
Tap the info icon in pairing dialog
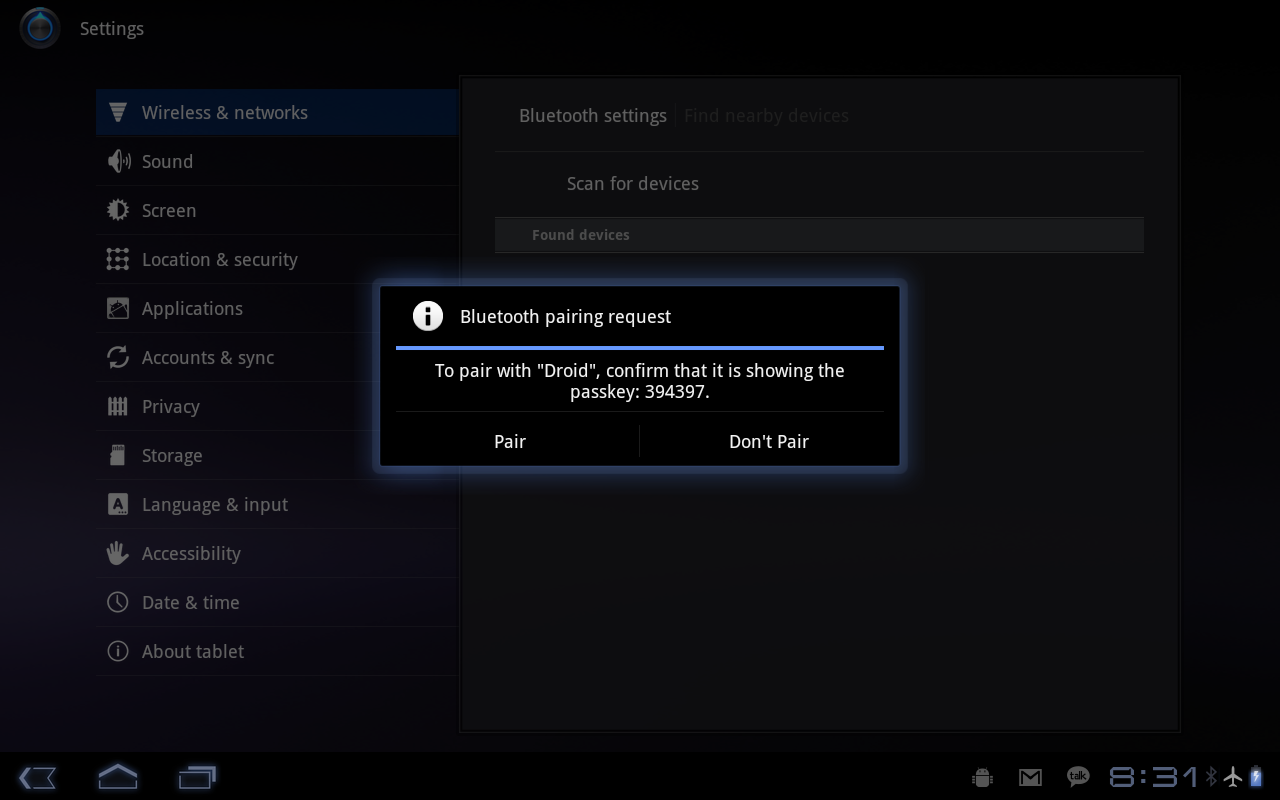point(428,316)
